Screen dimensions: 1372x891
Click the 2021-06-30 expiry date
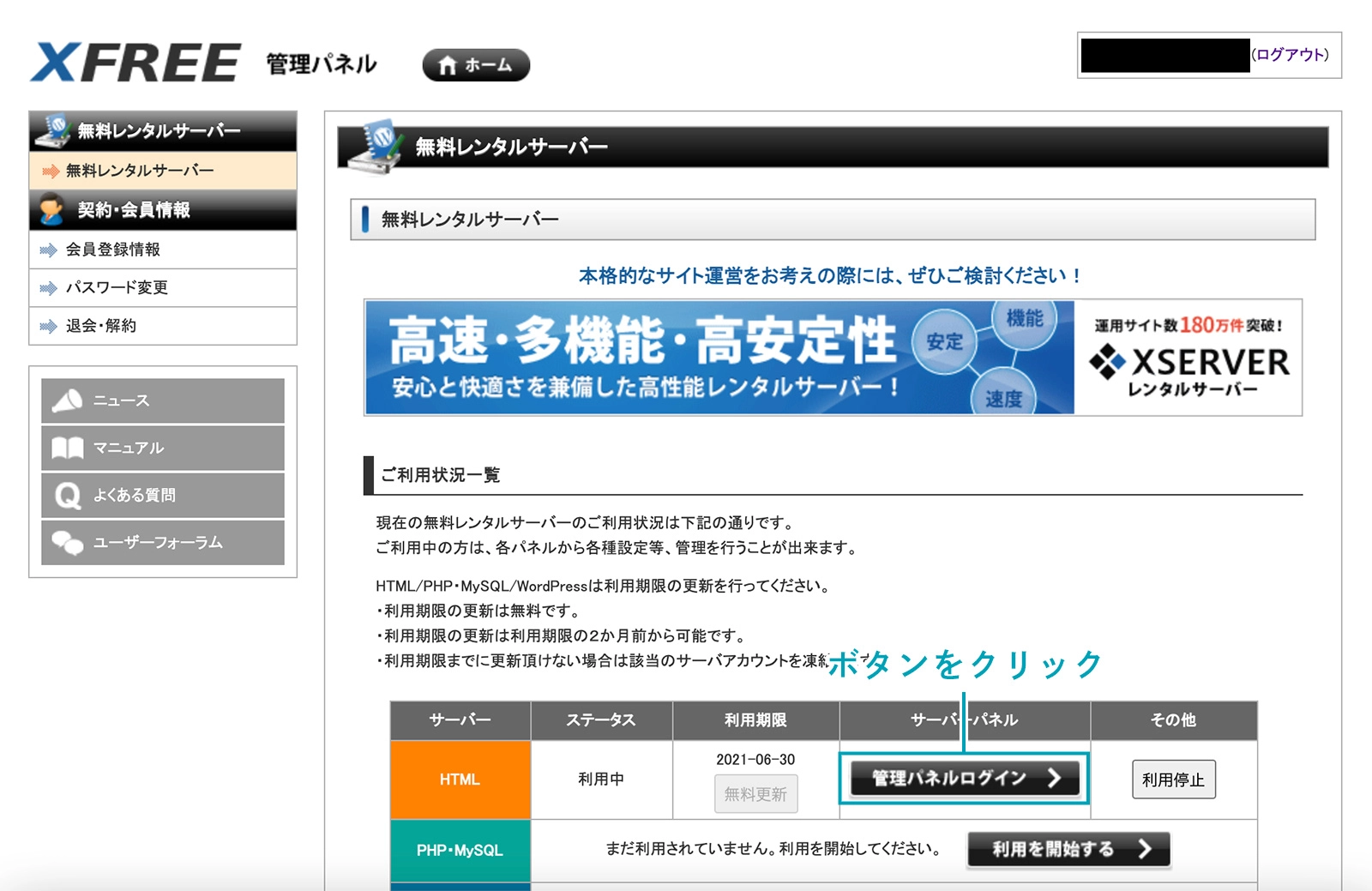coord(755,760)
